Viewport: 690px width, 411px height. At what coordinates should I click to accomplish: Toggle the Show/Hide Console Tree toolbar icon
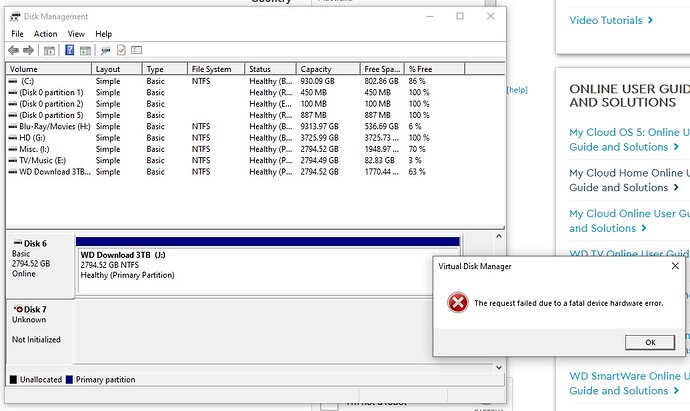tap(49, 51)
